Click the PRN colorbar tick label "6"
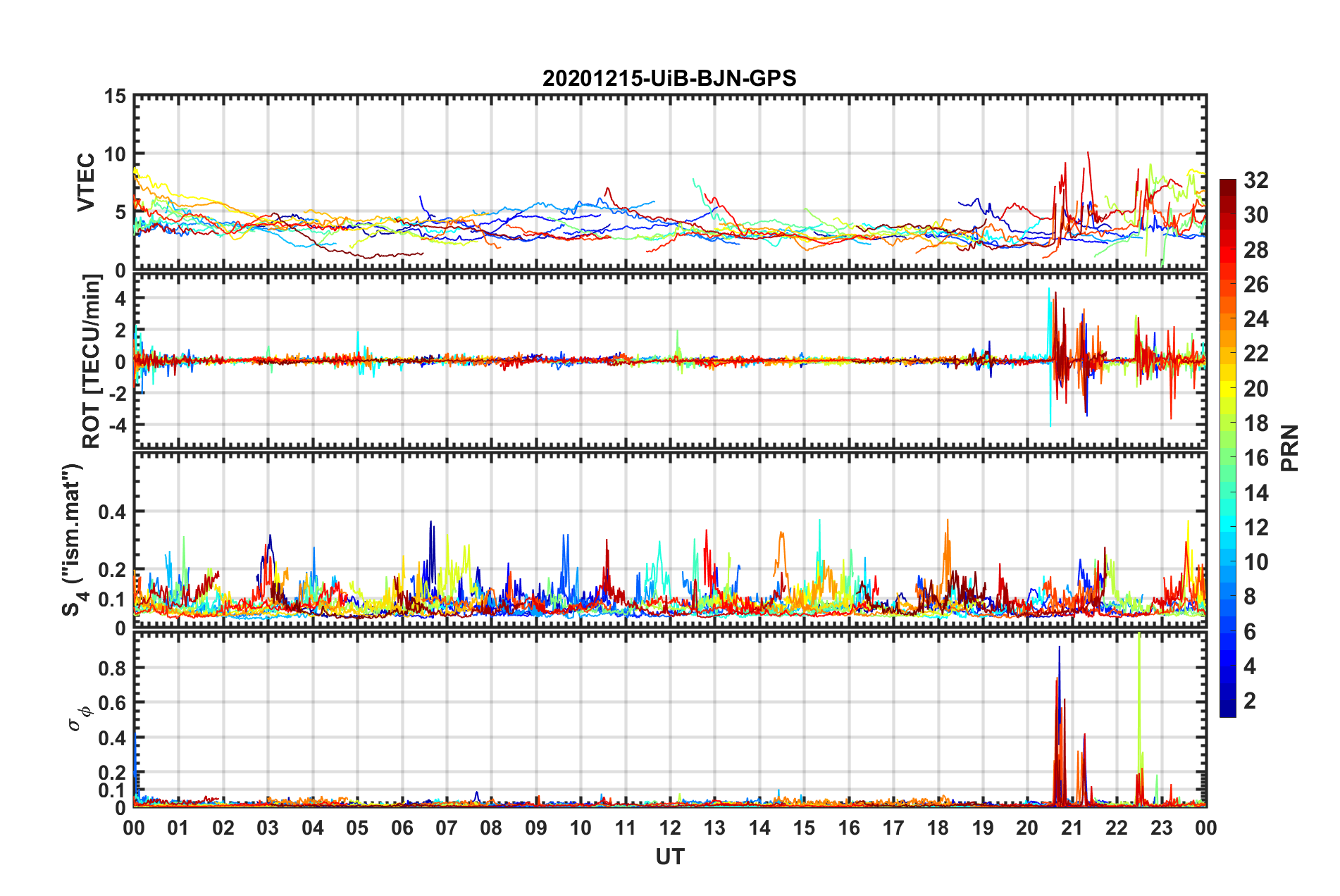This screenshot has width=1340, height=896. click(1250, 632)
